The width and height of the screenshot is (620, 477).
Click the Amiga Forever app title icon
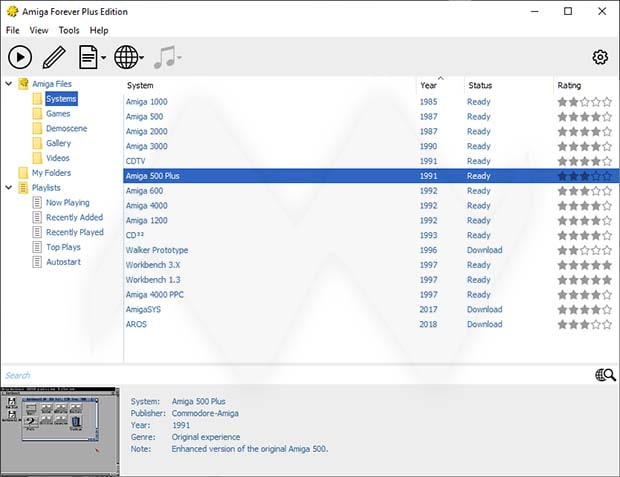tap(12, 11)
